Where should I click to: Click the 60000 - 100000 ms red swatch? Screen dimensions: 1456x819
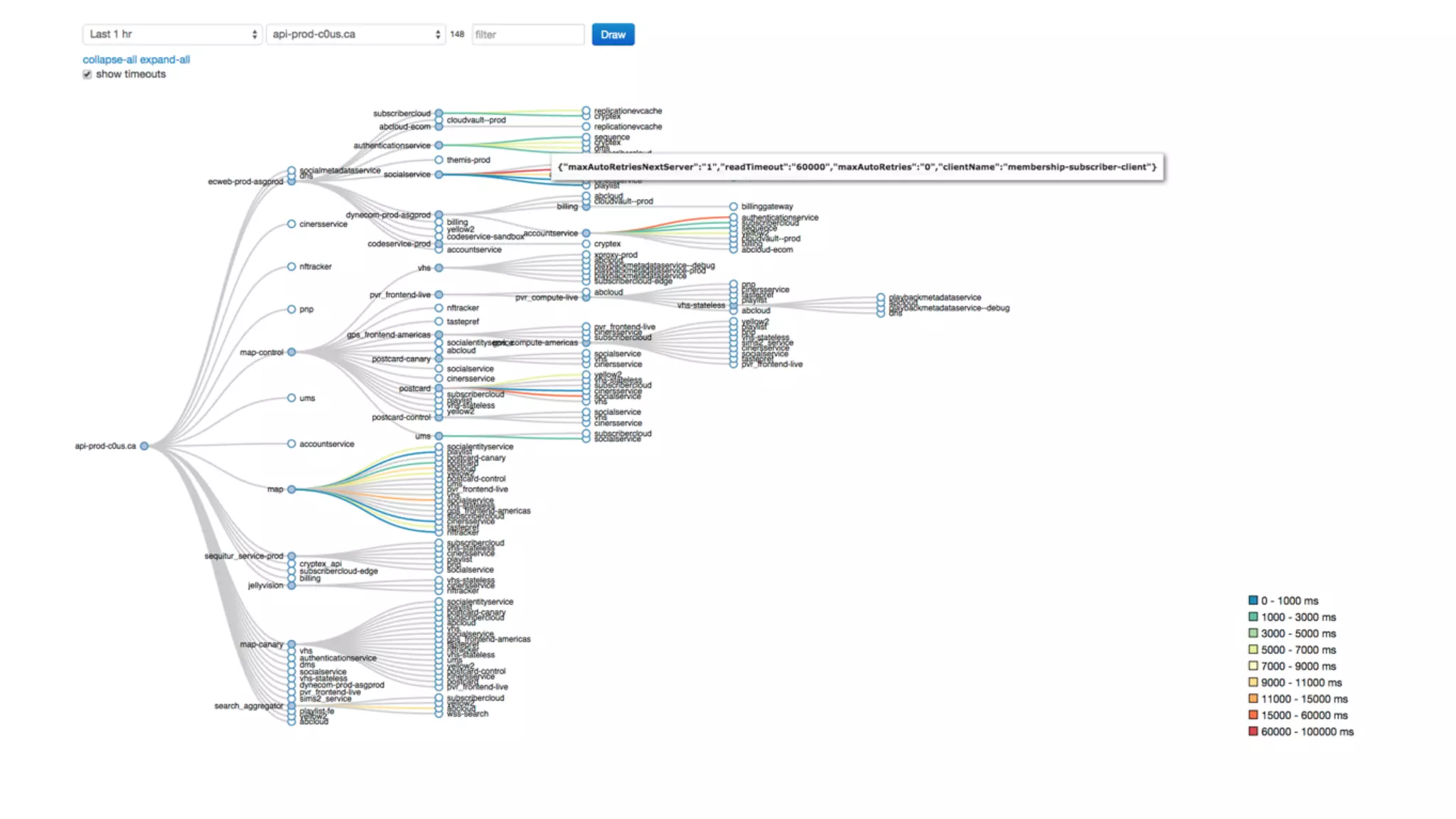point(1253,731)
